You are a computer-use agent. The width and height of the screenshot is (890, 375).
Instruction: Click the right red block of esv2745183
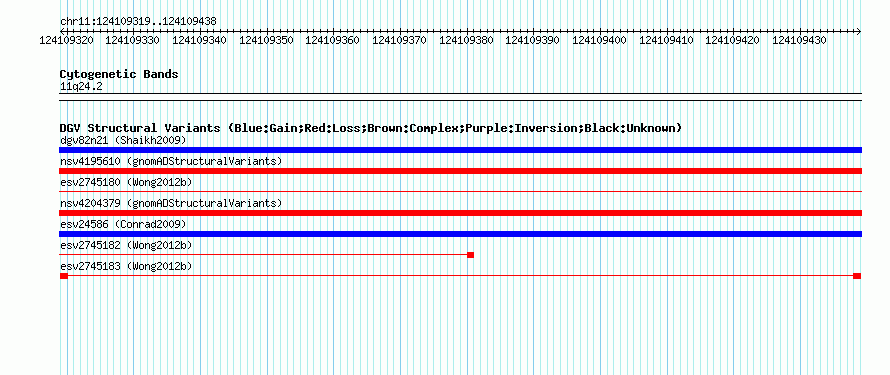point(857,276)
